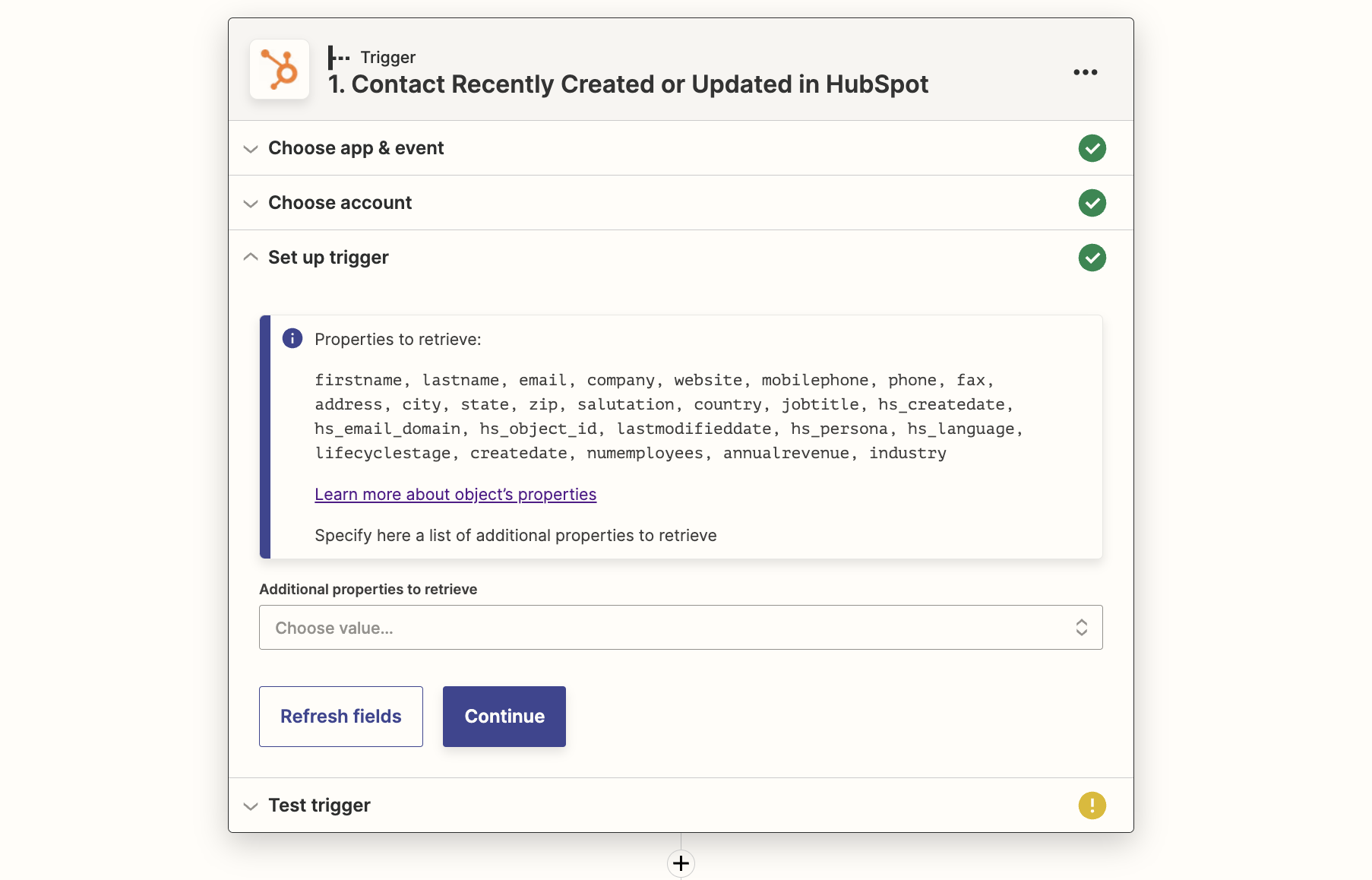Viewport: 1372px width, 880px height.
Task: Open Learn more about object's properties link
Action: pos(455,495)
